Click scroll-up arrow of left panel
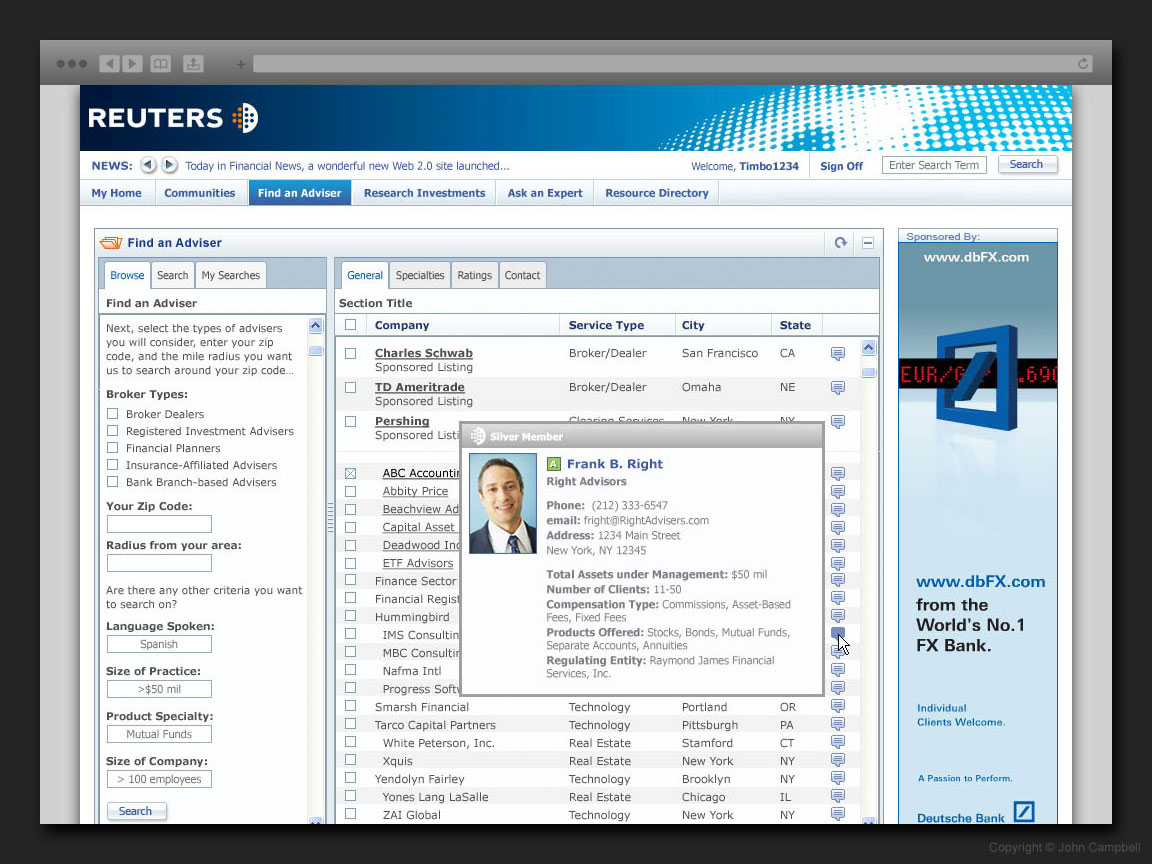 coord(316,325)
